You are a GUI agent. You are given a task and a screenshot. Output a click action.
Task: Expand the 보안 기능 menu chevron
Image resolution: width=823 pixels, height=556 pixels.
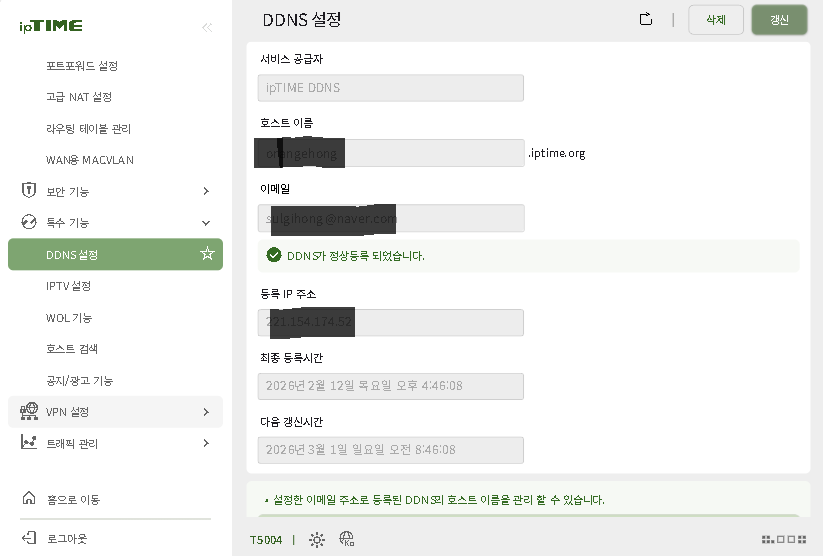pos(206,191)
